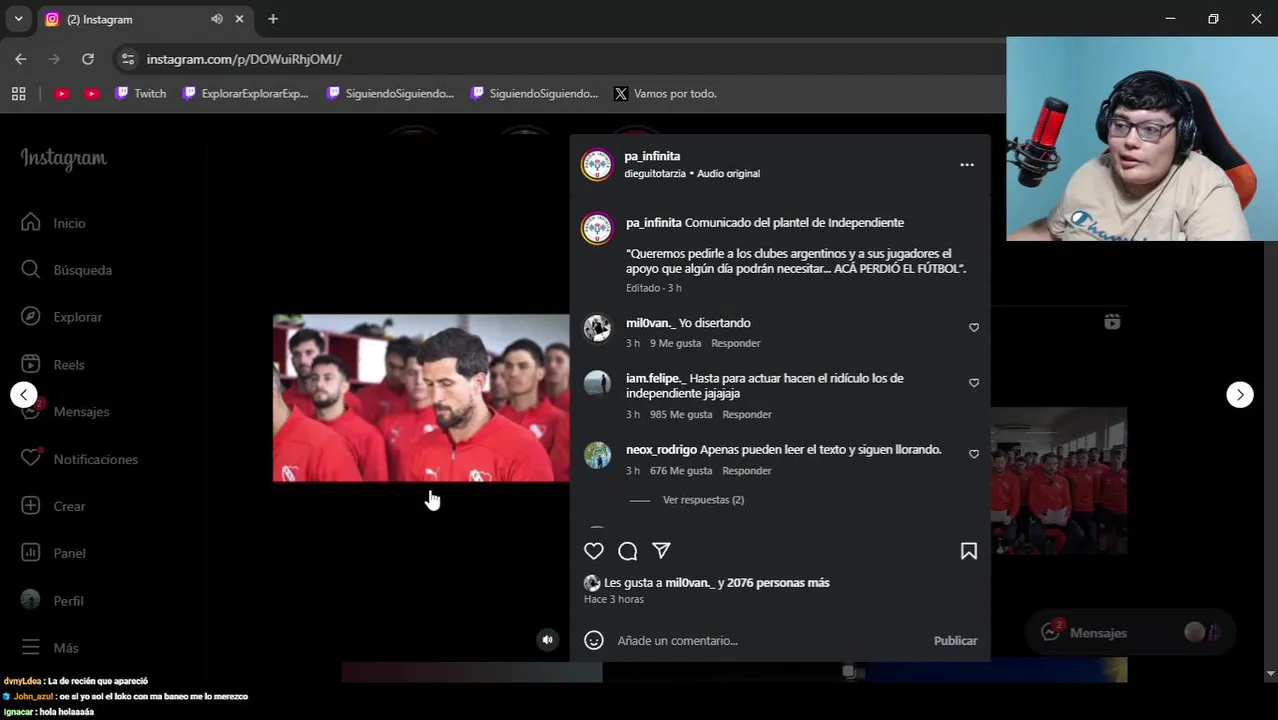Open Notificaciones heart item
The height and width of the screenshot is (720, 1278).
point(79,459)
